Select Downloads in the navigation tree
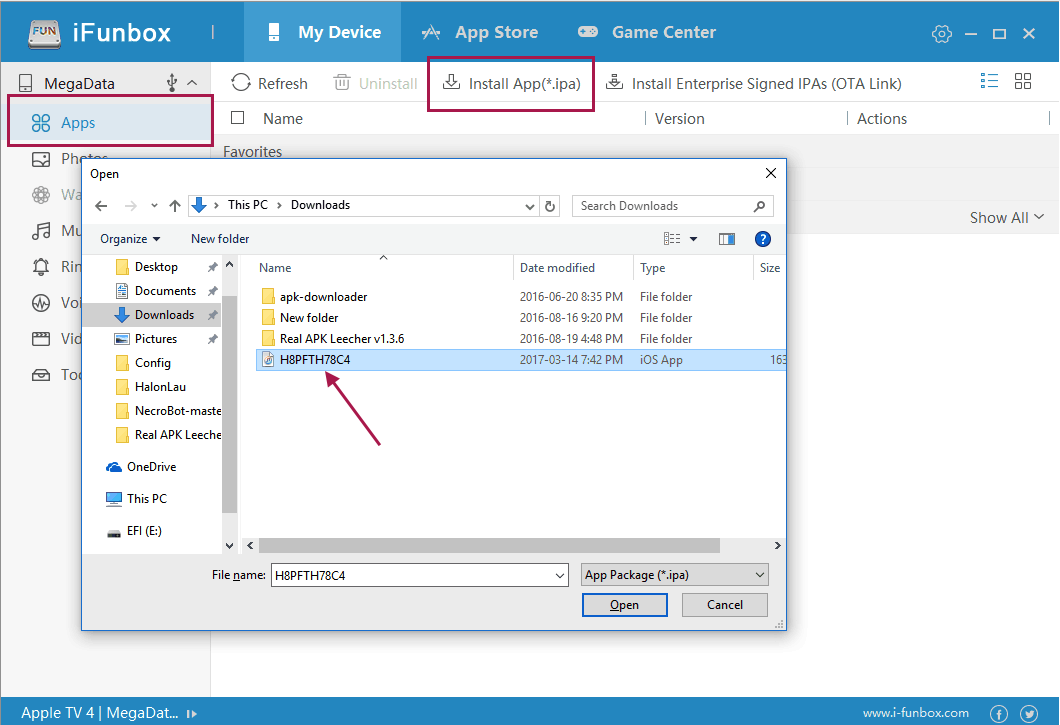This screenshot has width=1060, height=725. coord(164,314)
